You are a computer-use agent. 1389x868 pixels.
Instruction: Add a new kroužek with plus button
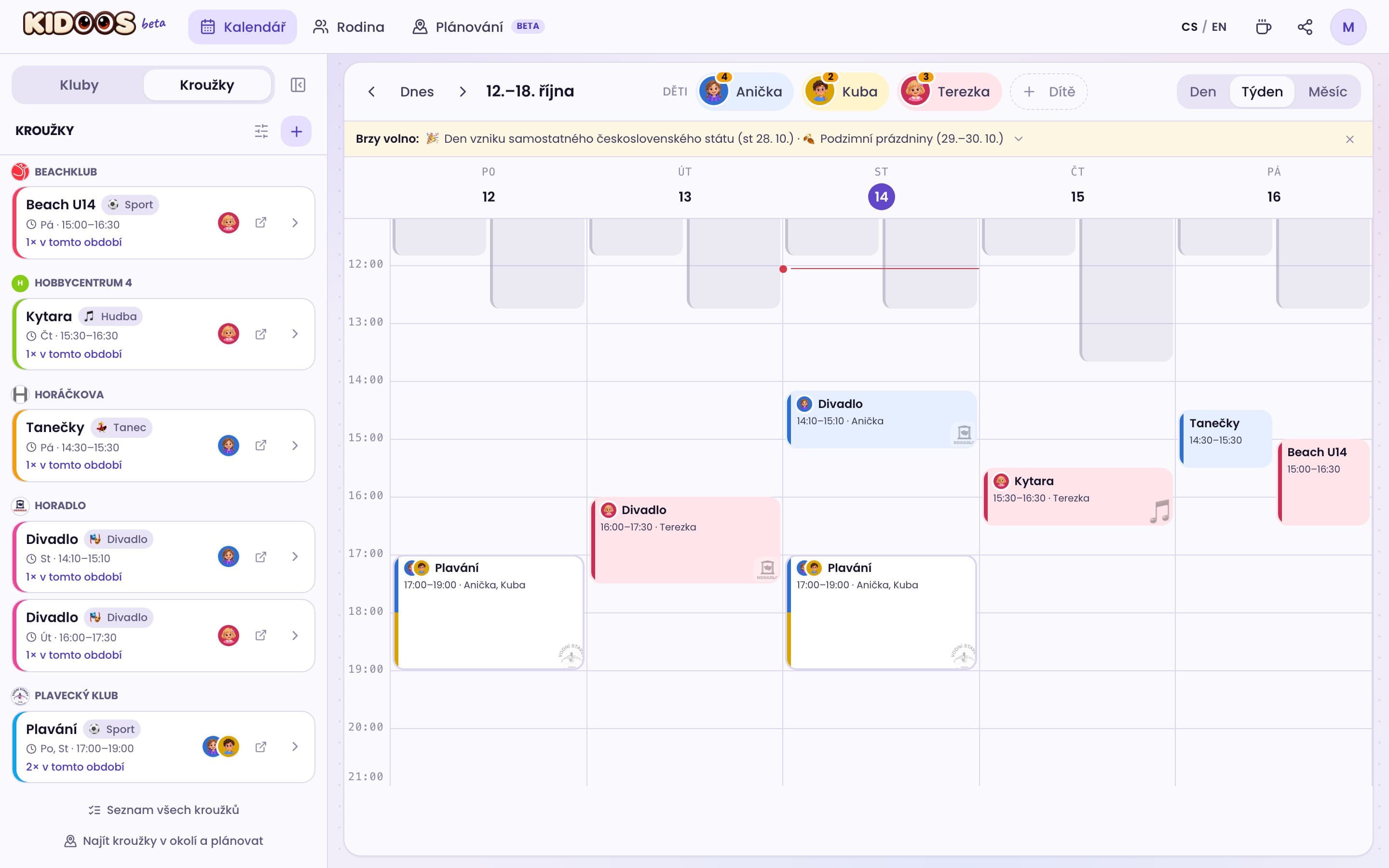coord(296,132)
